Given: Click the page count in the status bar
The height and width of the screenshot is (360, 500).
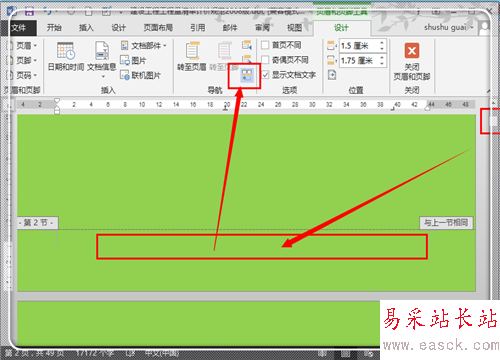Looking at the screenshot, I should [34, 353].
